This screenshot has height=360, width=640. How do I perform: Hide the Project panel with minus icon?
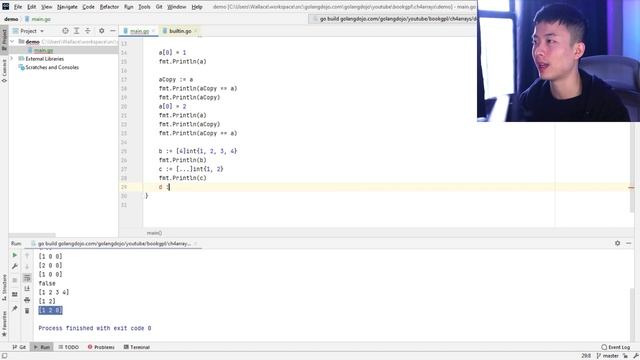pos(113,31)
